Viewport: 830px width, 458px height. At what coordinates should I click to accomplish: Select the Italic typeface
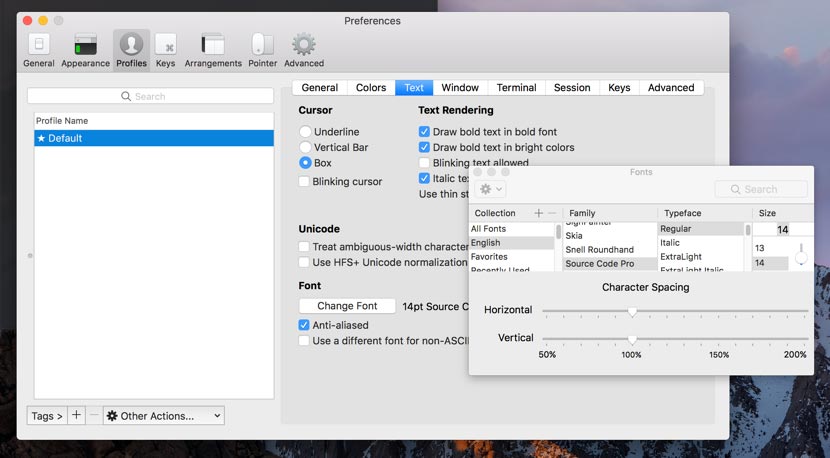[x=701, y=243]
